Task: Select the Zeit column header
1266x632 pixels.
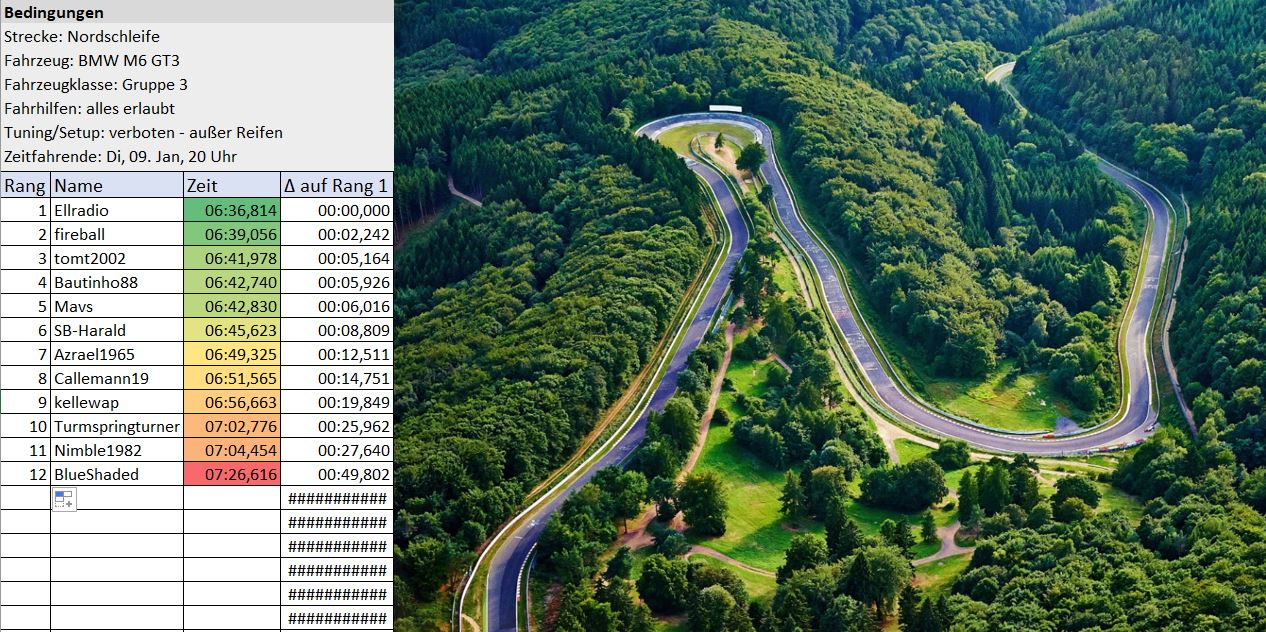Action: (x=232, y=185)
